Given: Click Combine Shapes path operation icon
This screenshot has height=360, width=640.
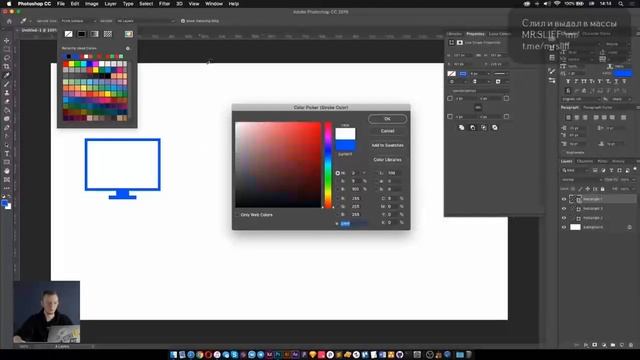Looking at the screenshot, I should tap(461, 127).
